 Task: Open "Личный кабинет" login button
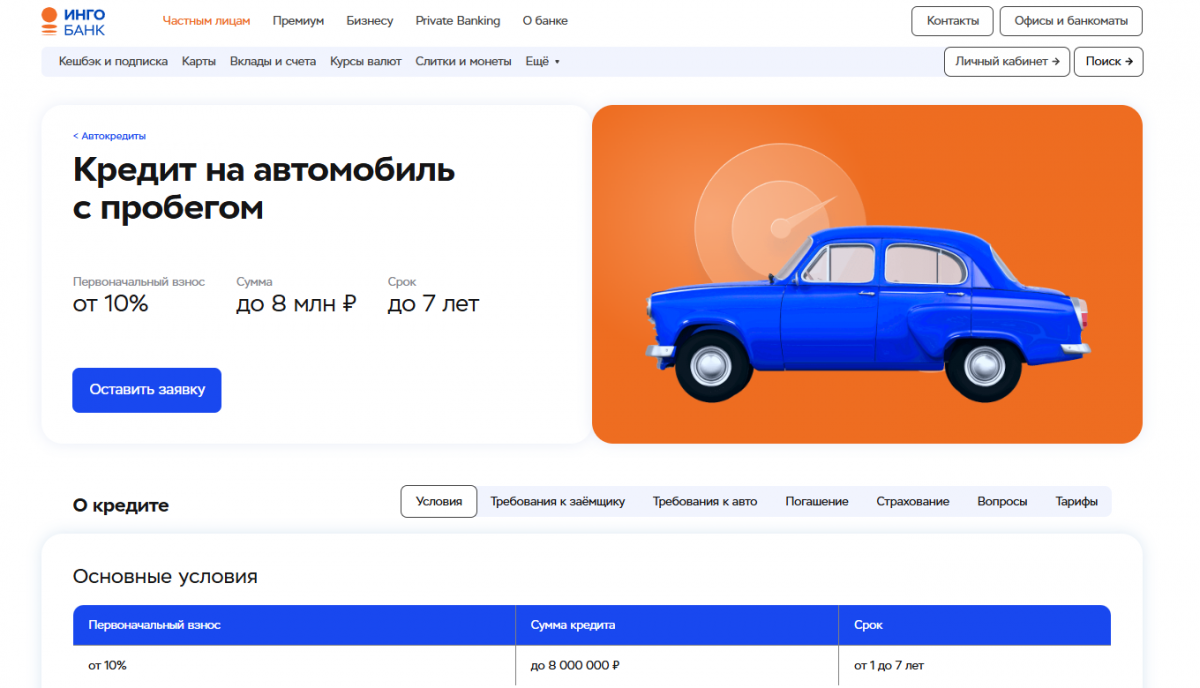click(x=1006, y=62)
